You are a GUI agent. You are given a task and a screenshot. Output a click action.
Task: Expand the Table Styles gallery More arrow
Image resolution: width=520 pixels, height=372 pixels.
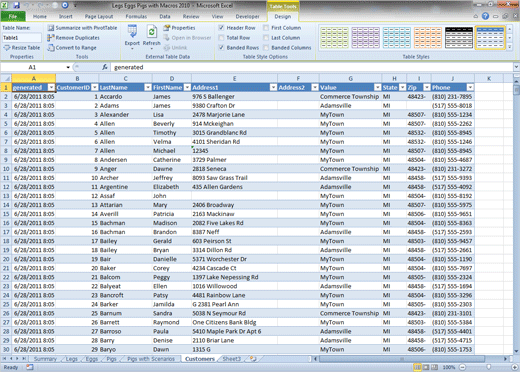click(510, 47)
